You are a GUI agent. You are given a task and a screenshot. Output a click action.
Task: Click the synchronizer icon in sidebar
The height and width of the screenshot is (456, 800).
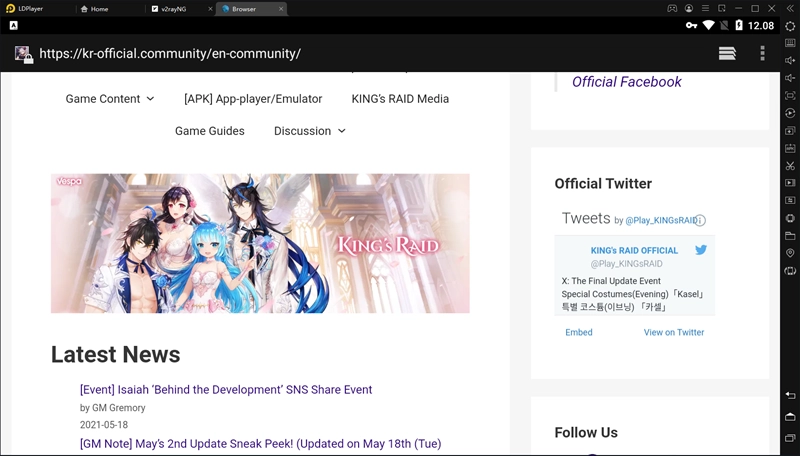point(790,200)
